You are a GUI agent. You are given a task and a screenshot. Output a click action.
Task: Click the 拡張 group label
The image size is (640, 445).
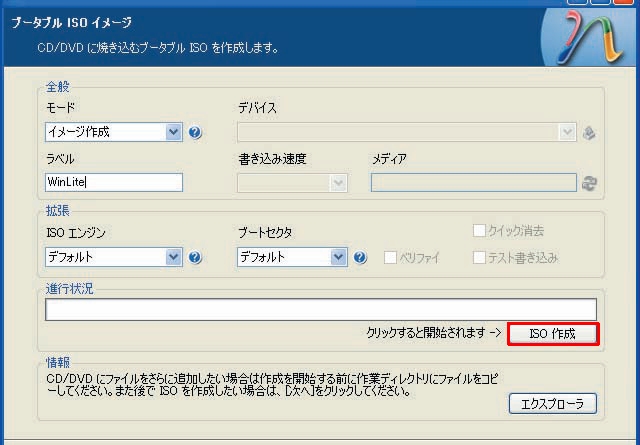click(x=58, y=211)
